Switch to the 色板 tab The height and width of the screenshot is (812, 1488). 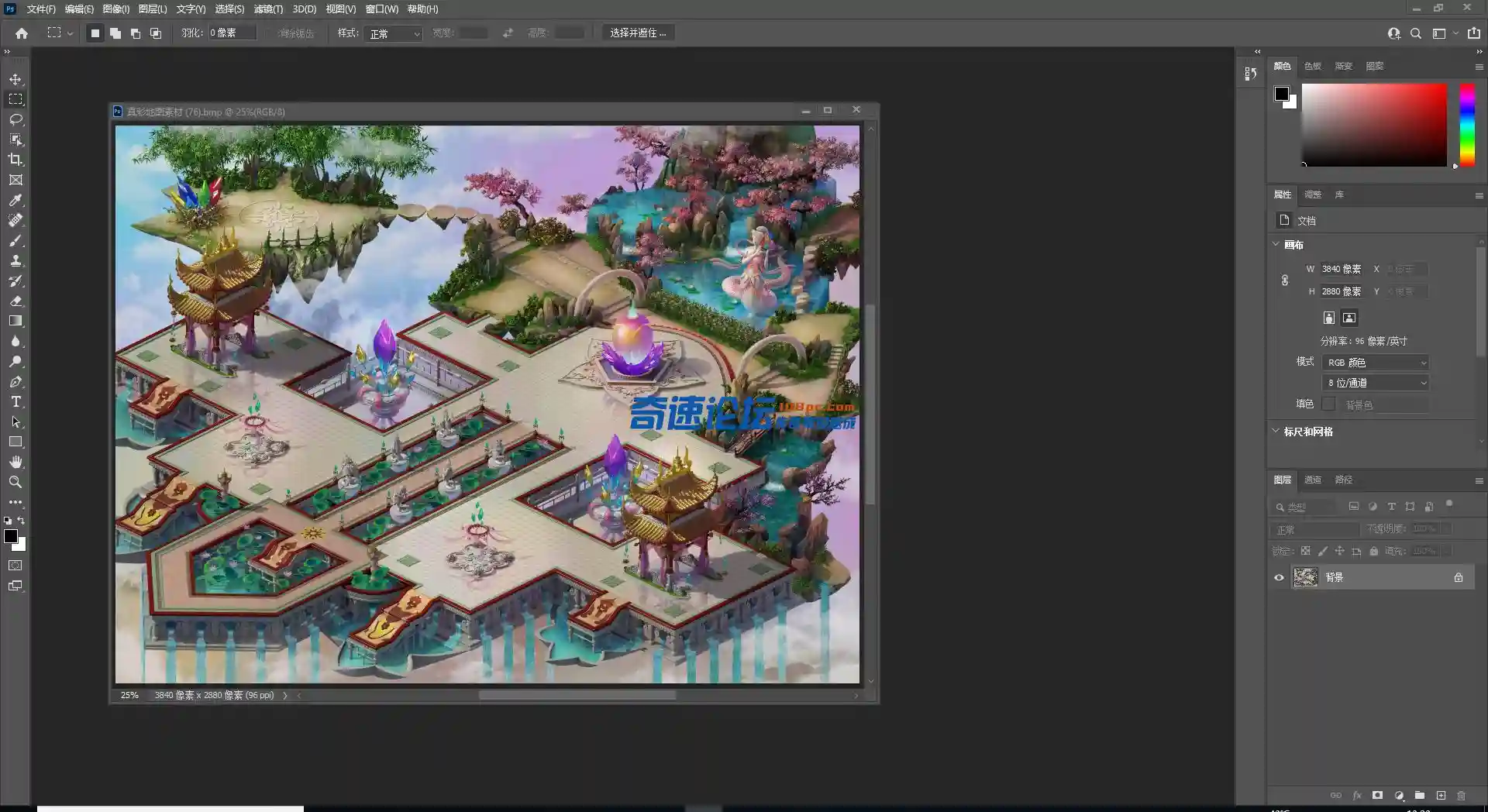tap(1312, 66)
